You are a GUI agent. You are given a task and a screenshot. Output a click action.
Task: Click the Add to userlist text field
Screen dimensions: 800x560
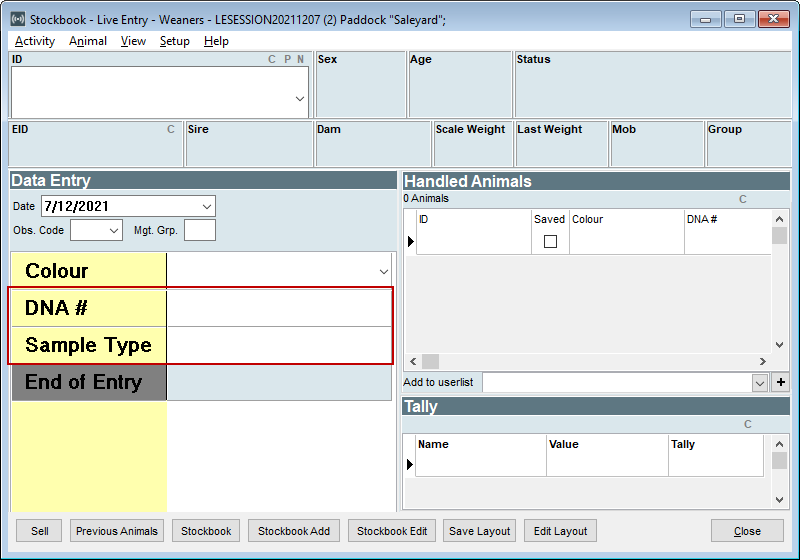click(x=617, y=383)
